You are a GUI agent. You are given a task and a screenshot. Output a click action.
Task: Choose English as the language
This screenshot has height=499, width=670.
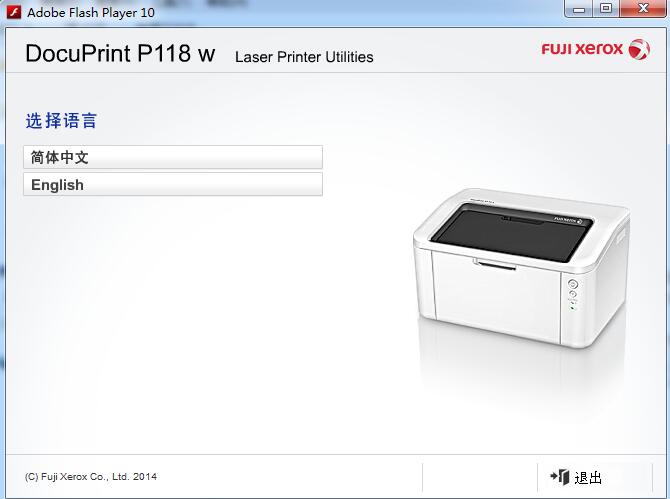173,185
